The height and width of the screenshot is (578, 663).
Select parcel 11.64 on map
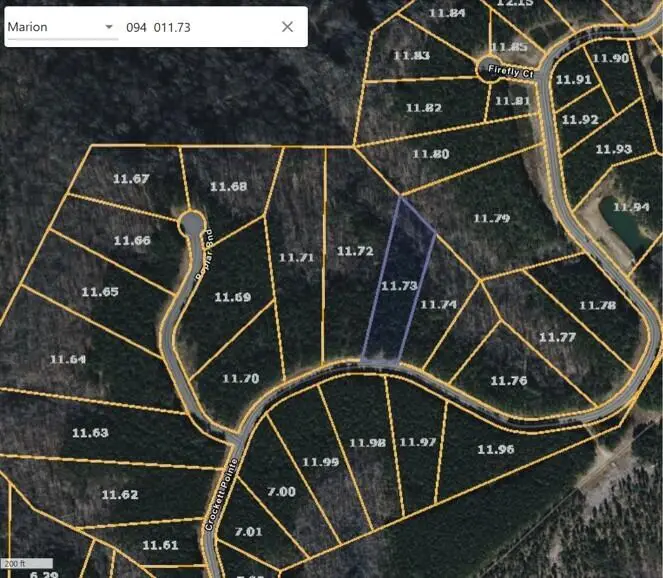click(68, 359)
